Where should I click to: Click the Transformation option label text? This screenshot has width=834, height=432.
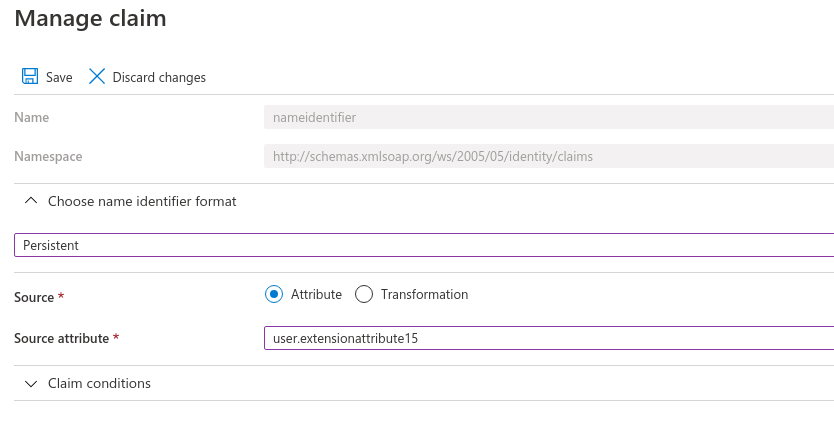pos(424,294)
